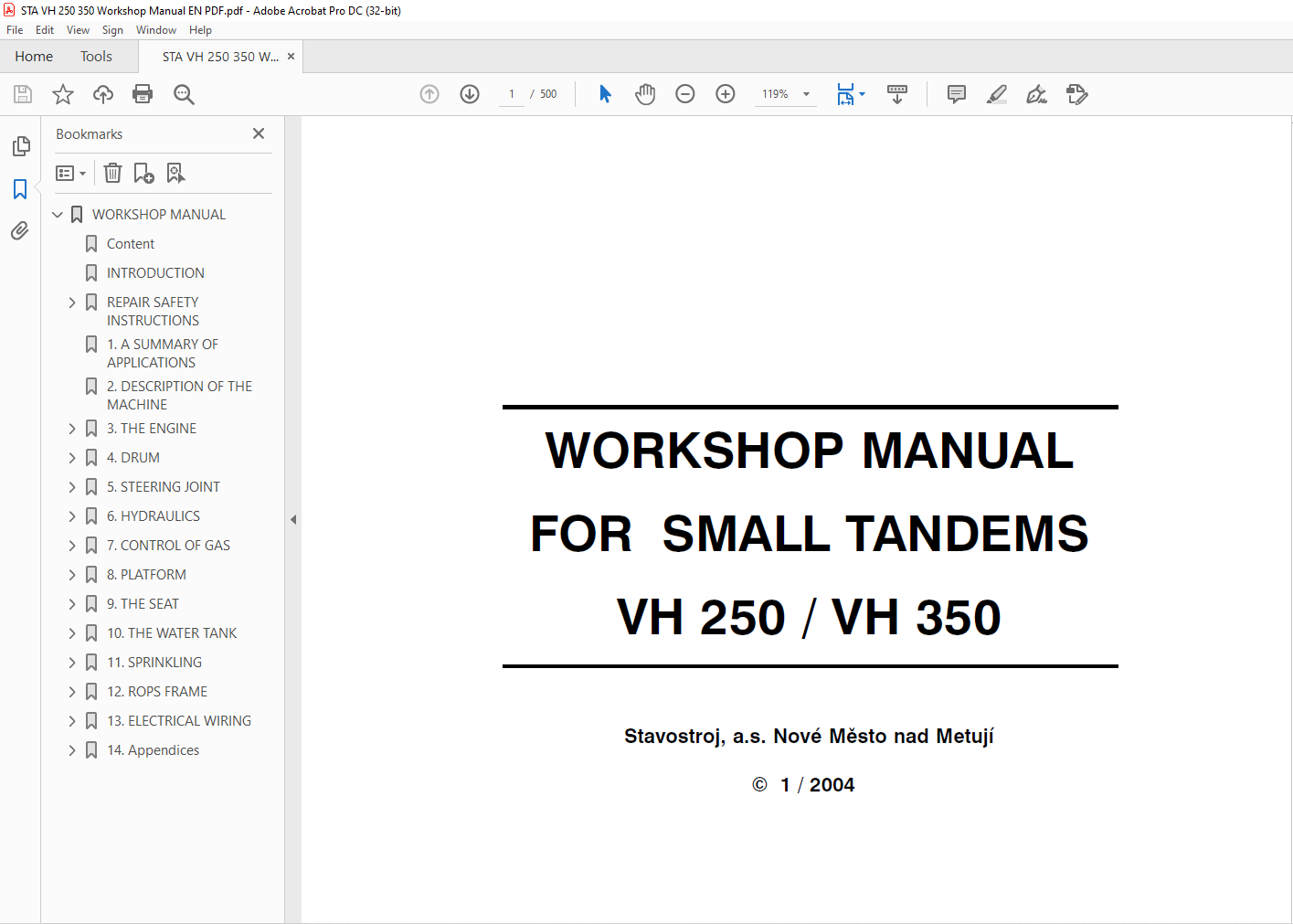The width and height of the screenshot is (1293, 924).
Task: Collapse the WORKSHOP MANUAL bookmark
Action: click(x=58, y=215)
